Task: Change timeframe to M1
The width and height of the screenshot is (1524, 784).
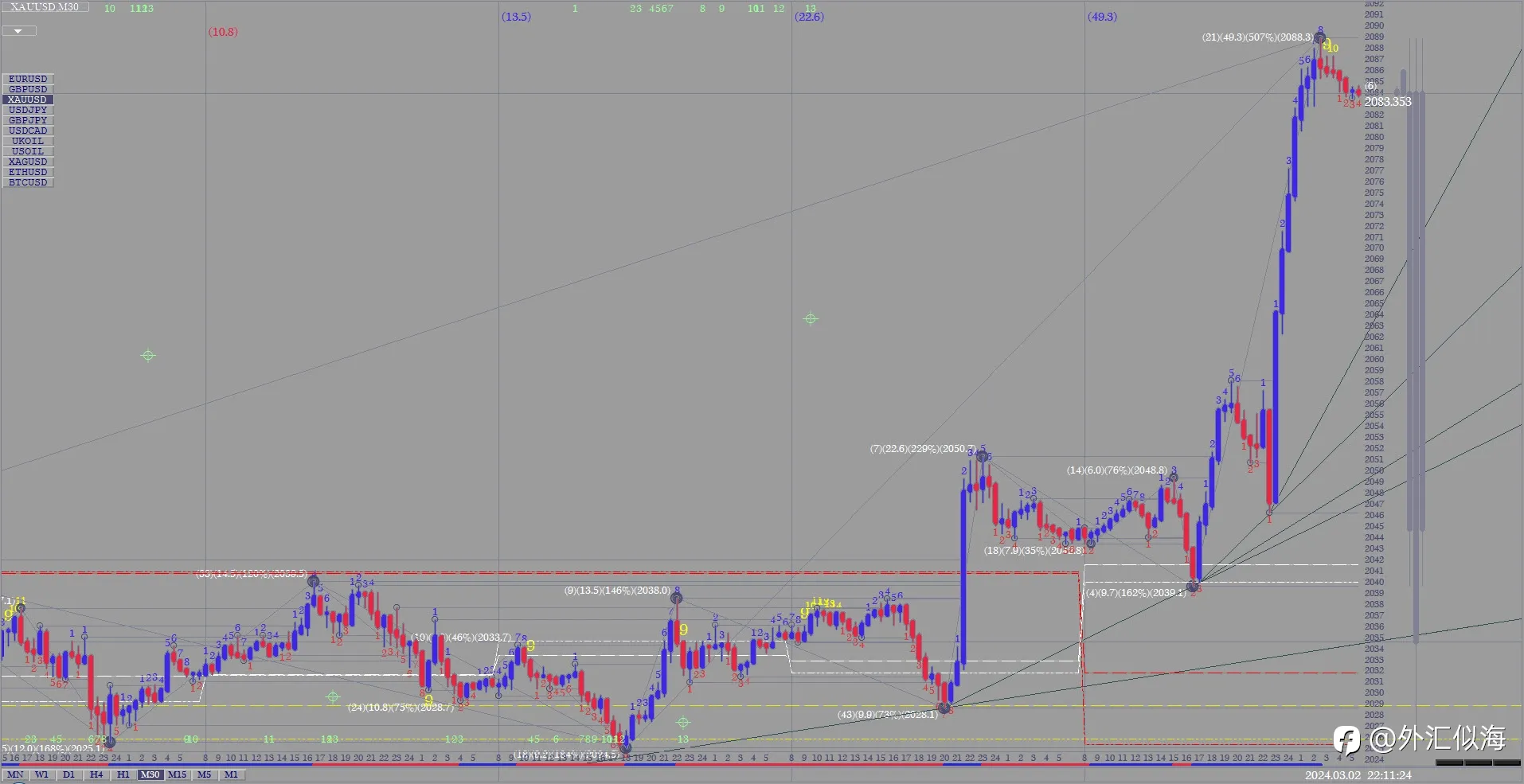Action: click(x=231, y=774)
